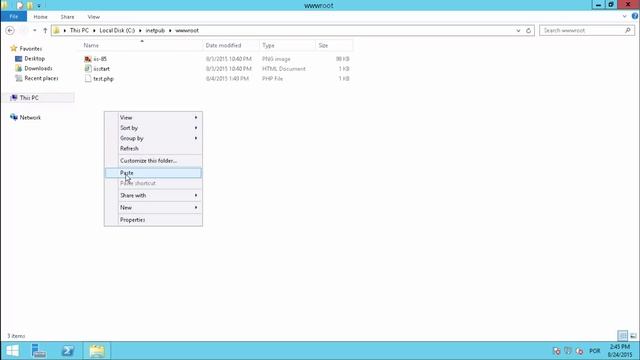640x360 pixels.
Task: Expand the arrow after inetpub in breadcrumb
Action: coord(170,31)
